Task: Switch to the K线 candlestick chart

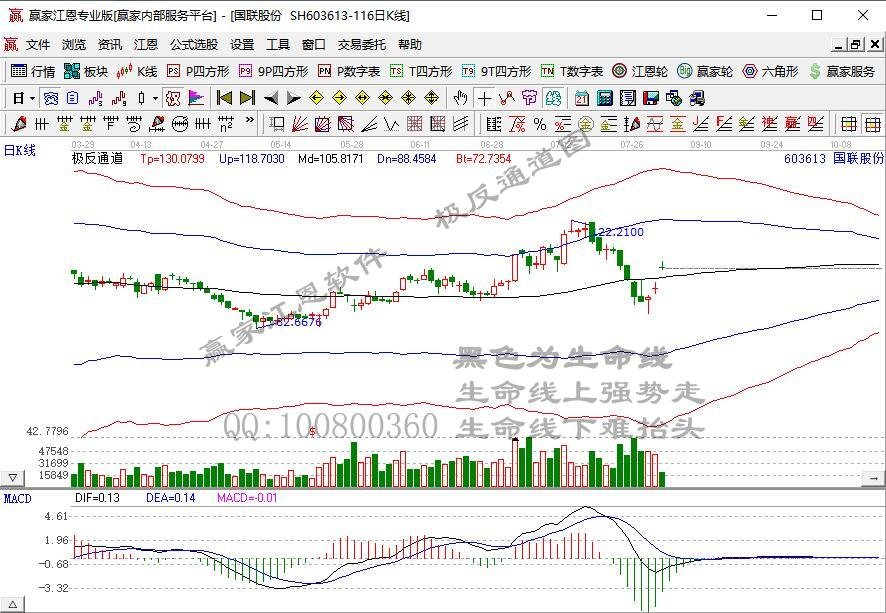Action: [x=136, y=71]
